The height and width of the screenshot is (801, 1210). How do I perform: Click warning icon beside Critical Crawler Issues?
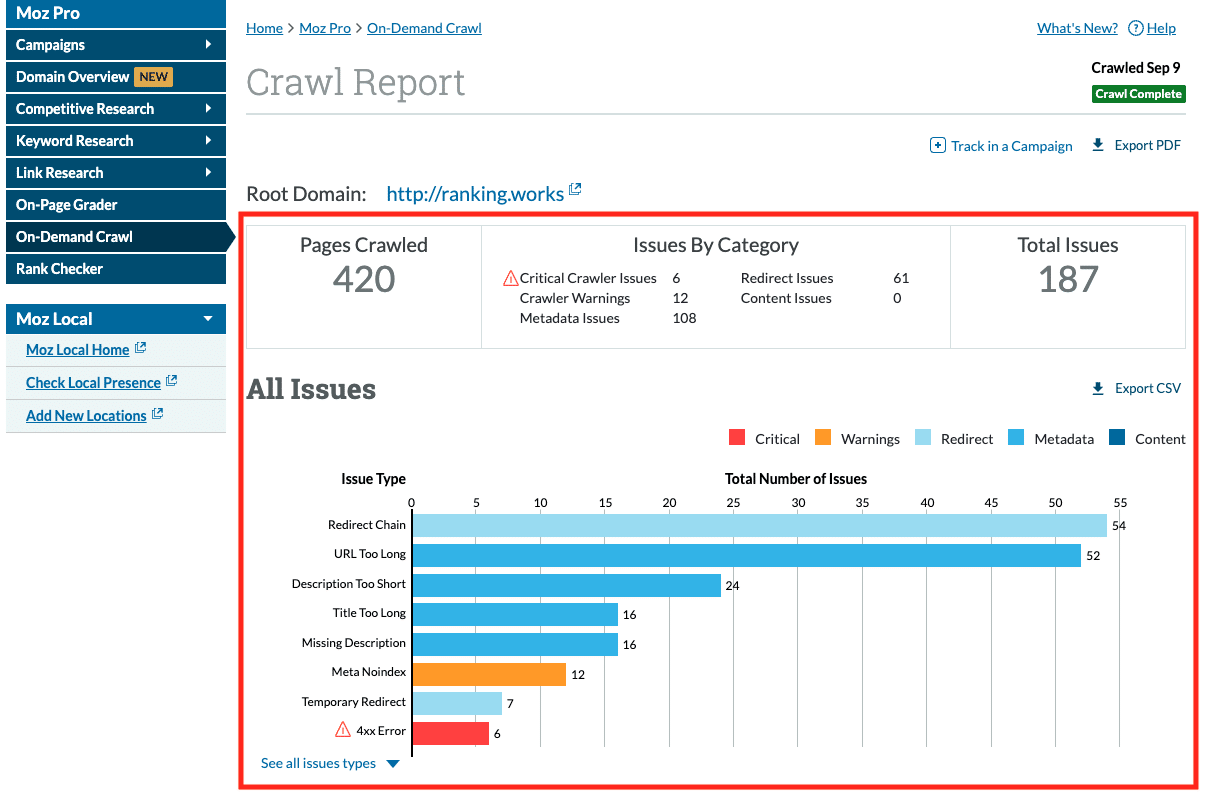pyautogui.click(x=510, y=279)
